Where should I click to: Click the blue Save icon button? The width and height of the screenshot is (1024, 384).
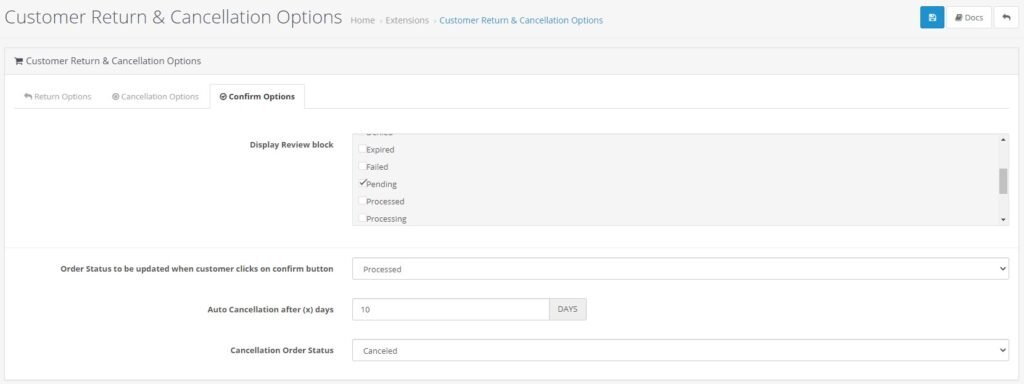932,18
